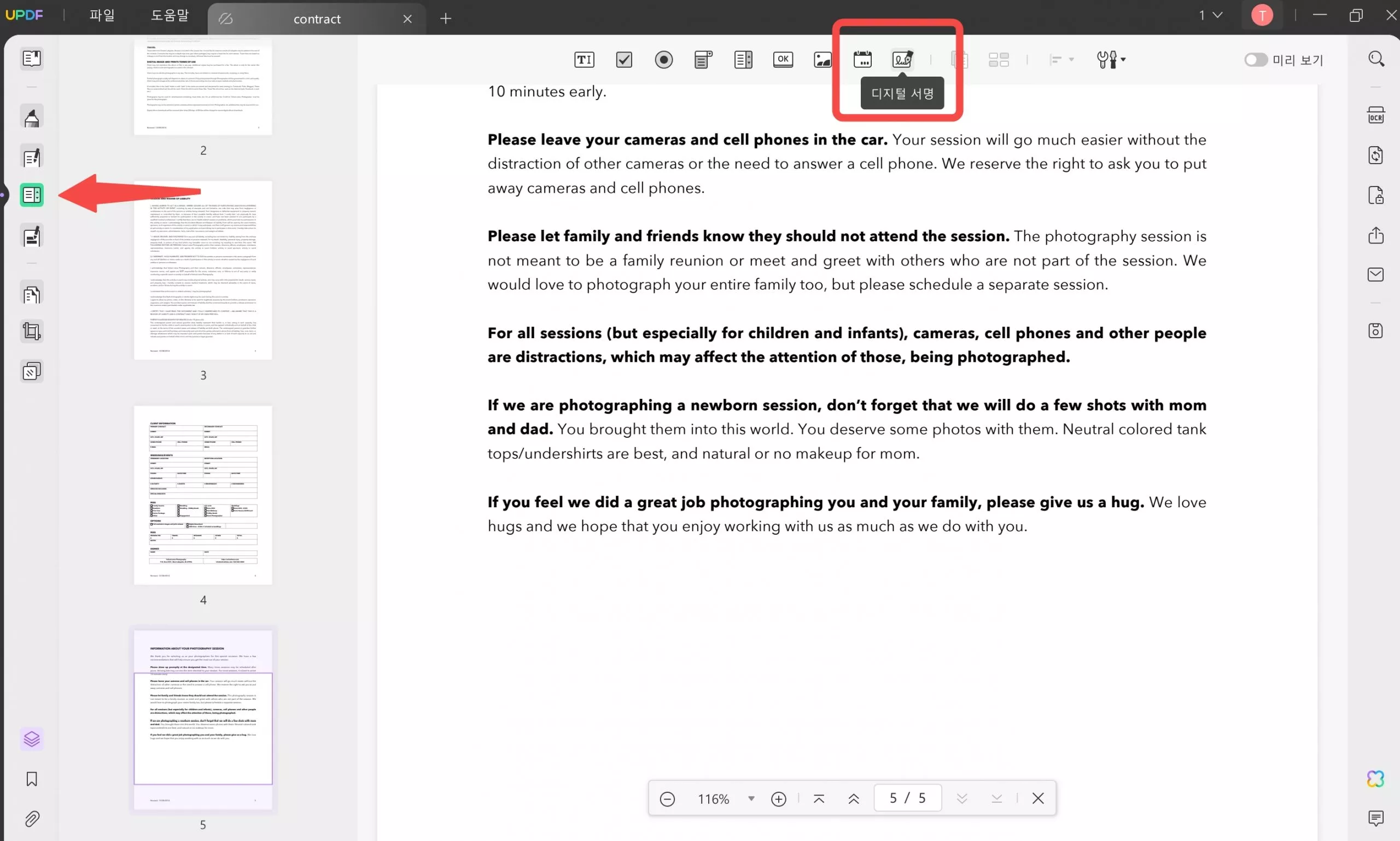The width and height of the screenshot is (1400, 841).
Task: Add a Text Field form element
Action: [x=584, y=60]
